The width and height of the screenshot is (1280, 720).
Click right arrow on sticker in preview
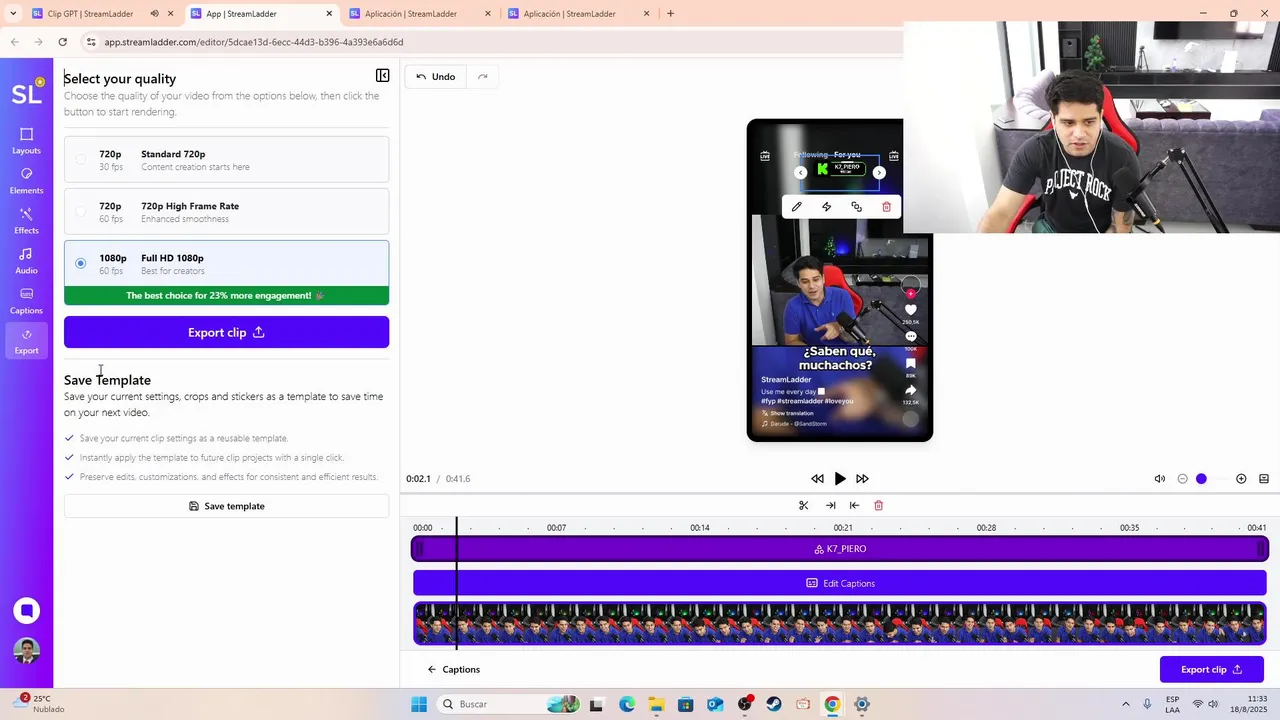tap(879, 173)
